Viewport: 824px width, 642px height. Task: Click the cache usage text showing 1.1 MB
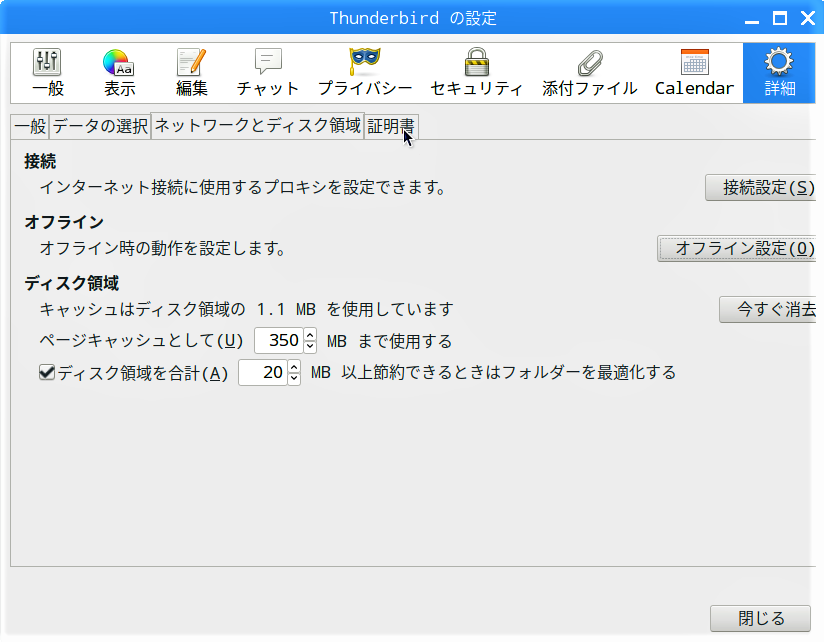[x=246, y=309]
